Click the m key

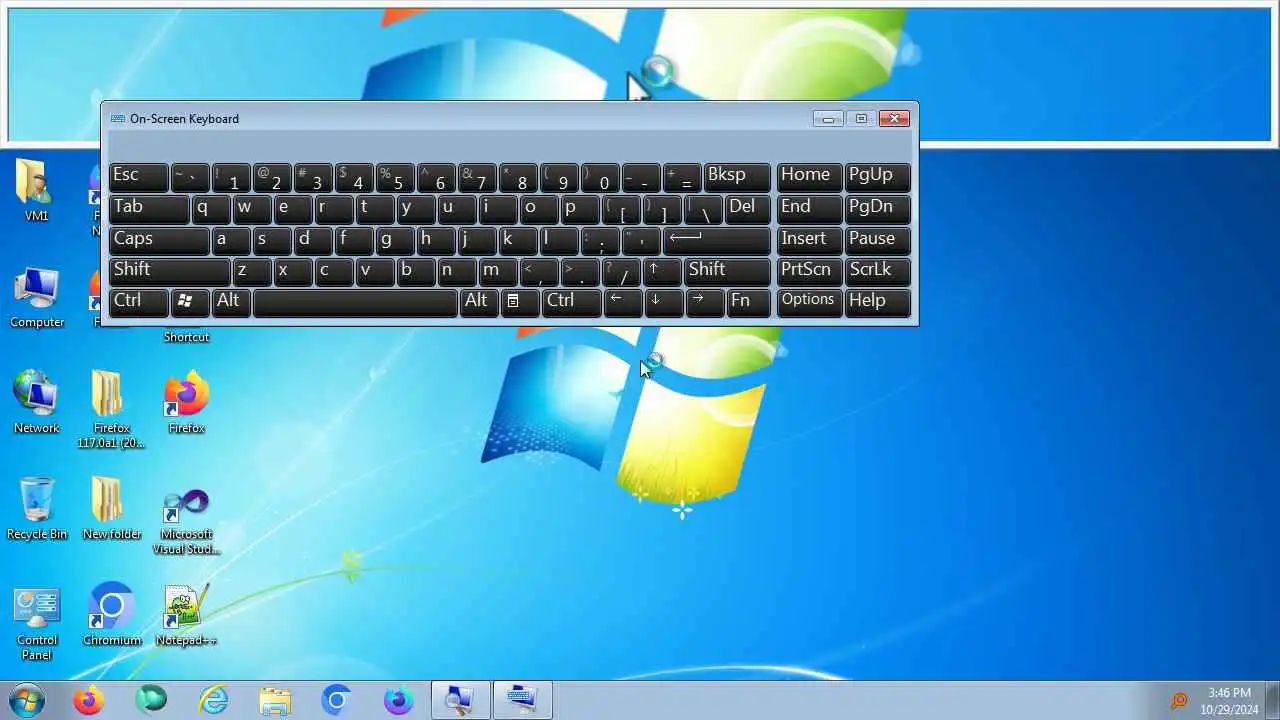click(498, 271)
